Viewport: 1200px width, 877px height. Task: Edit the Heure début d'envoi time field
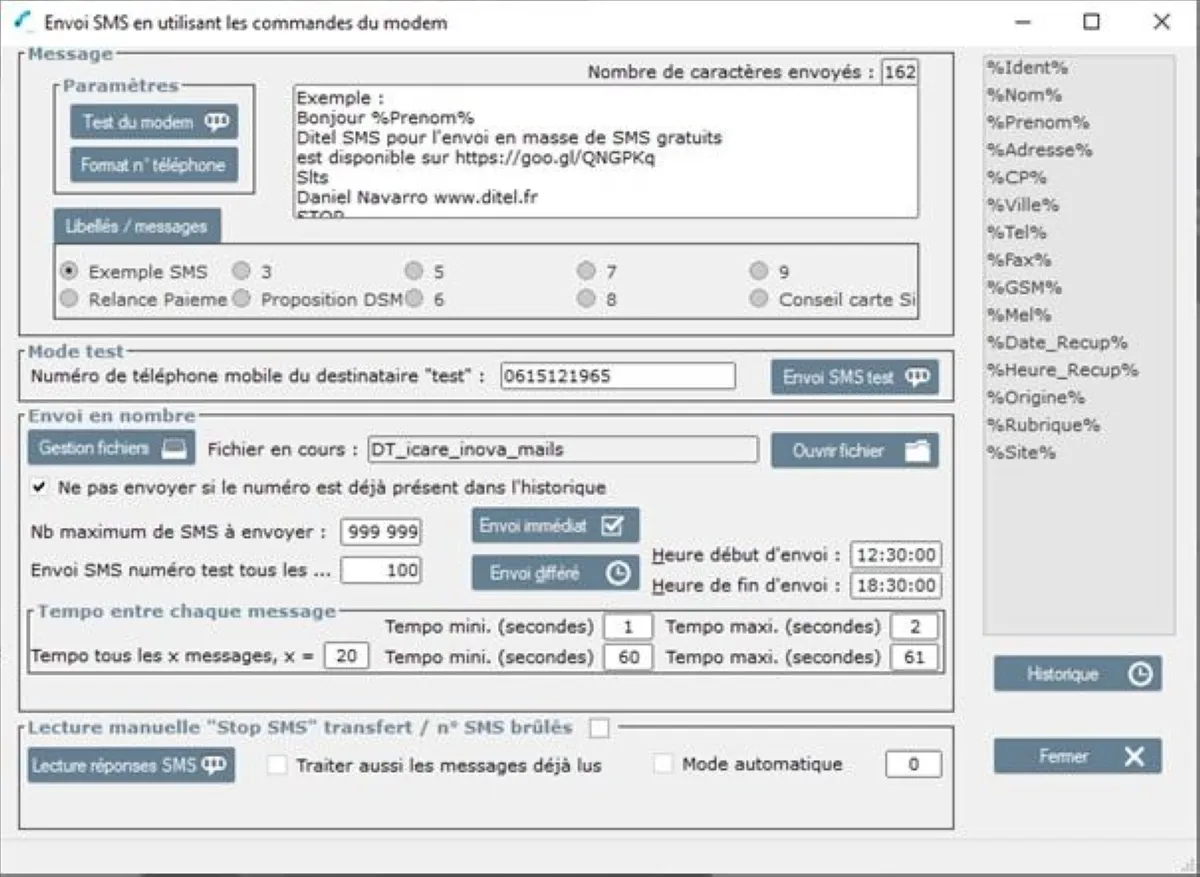click(896, 555)
